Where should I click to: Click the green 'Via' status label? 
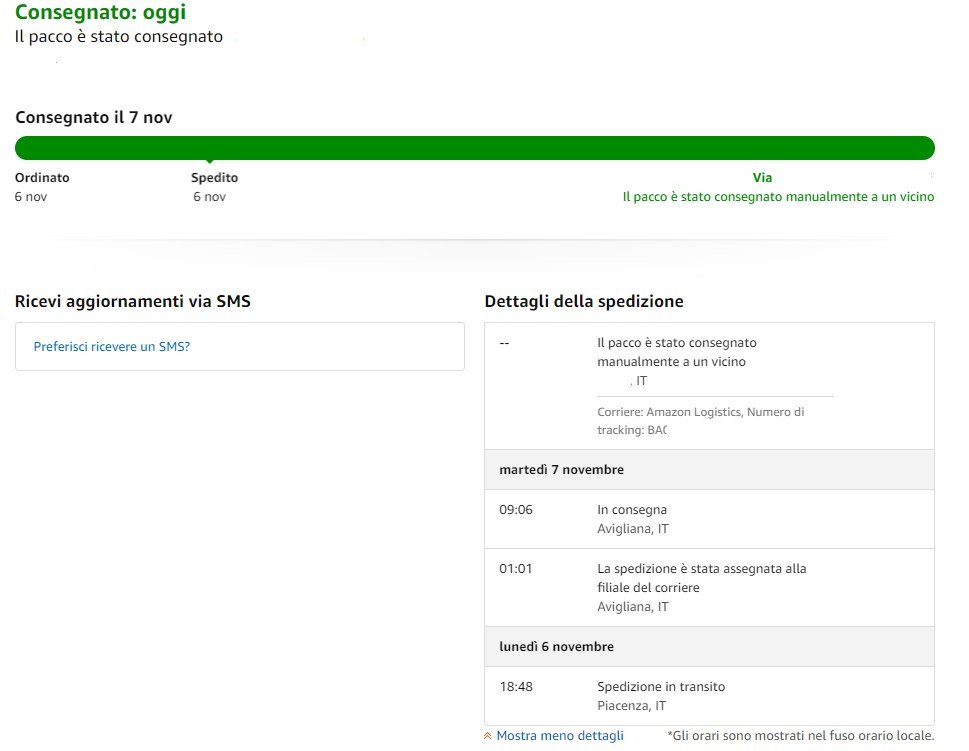pos(762,178)
